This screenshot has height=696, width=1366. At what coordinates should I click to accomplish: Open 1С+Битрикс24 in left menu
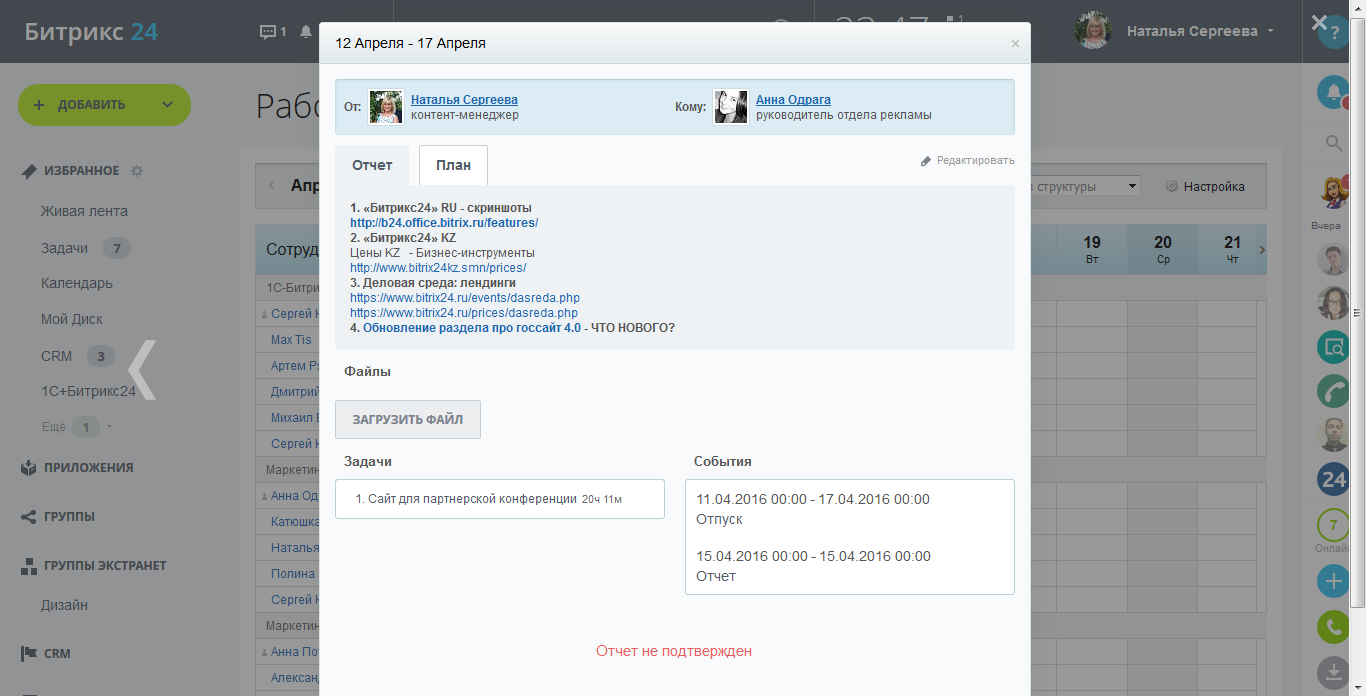[x=88, y=391]
